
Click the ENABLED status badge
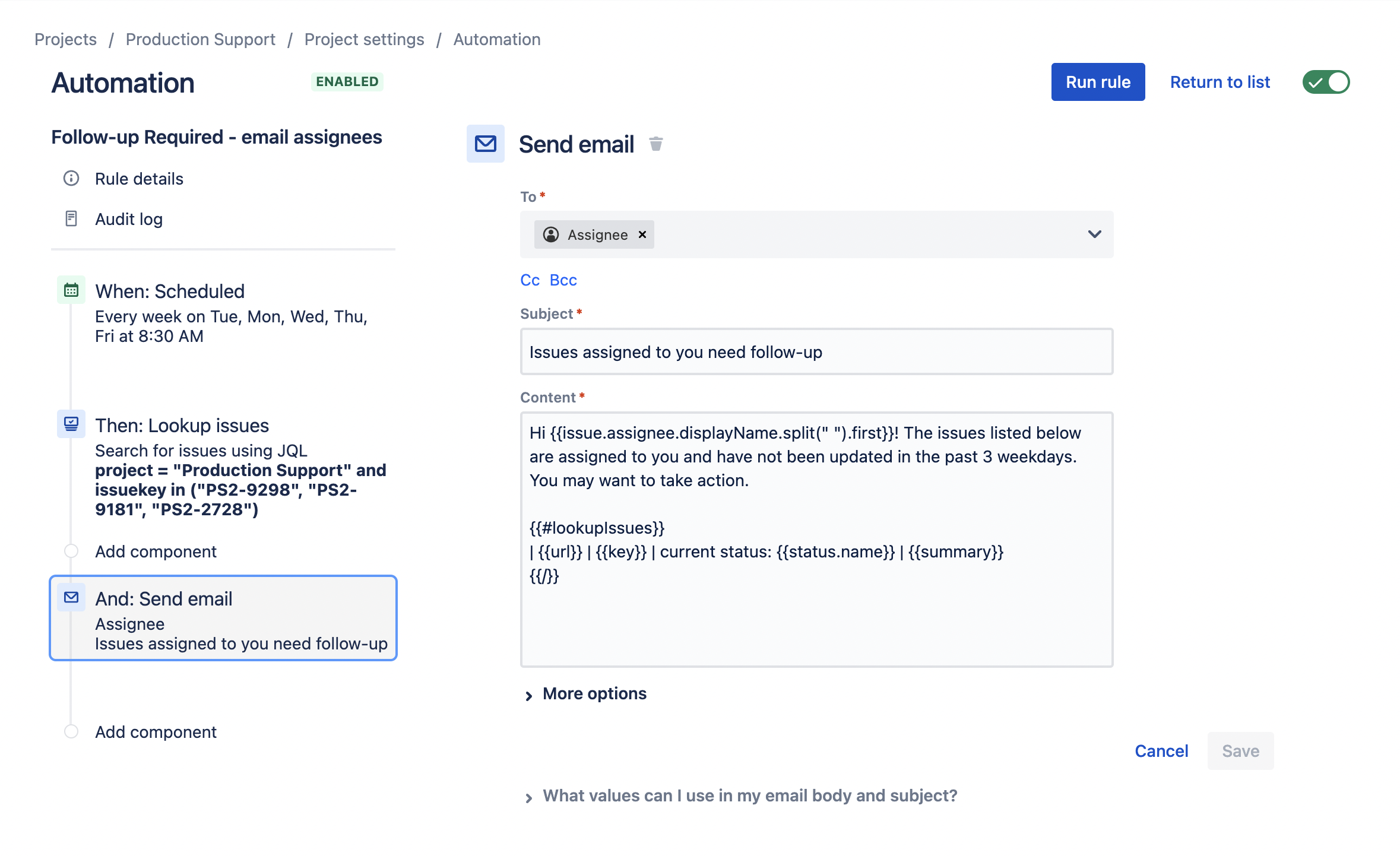click(x=347, y=81)
